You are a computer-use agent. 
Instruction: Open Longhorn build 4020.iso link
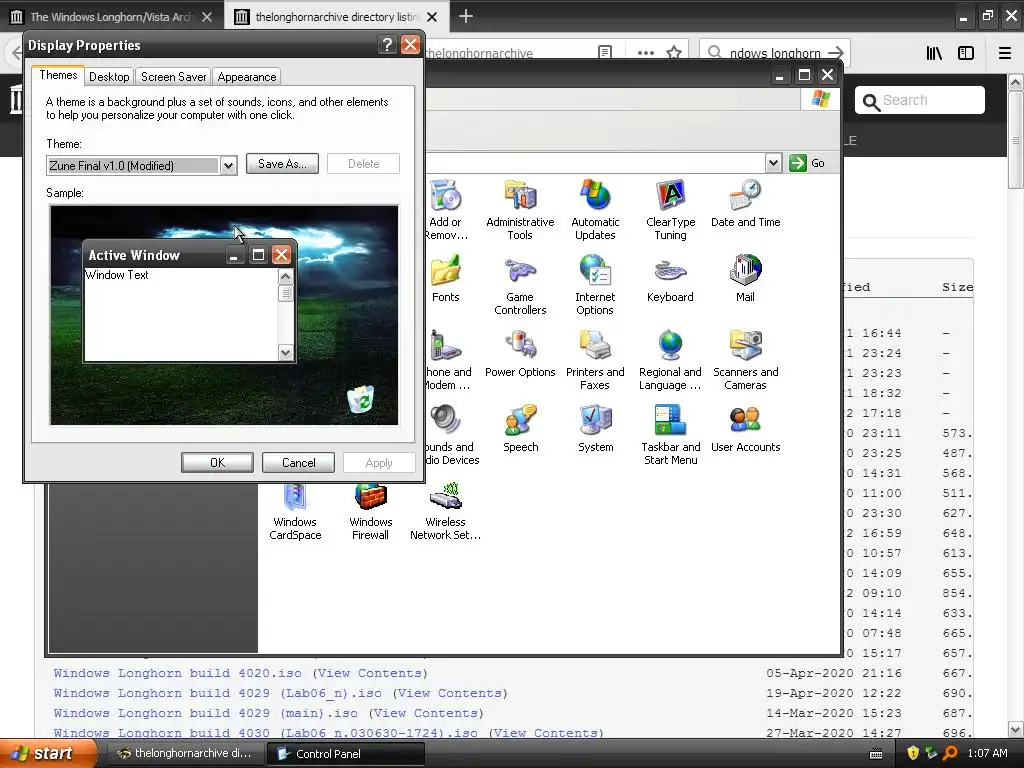click(x=178, y=673)
